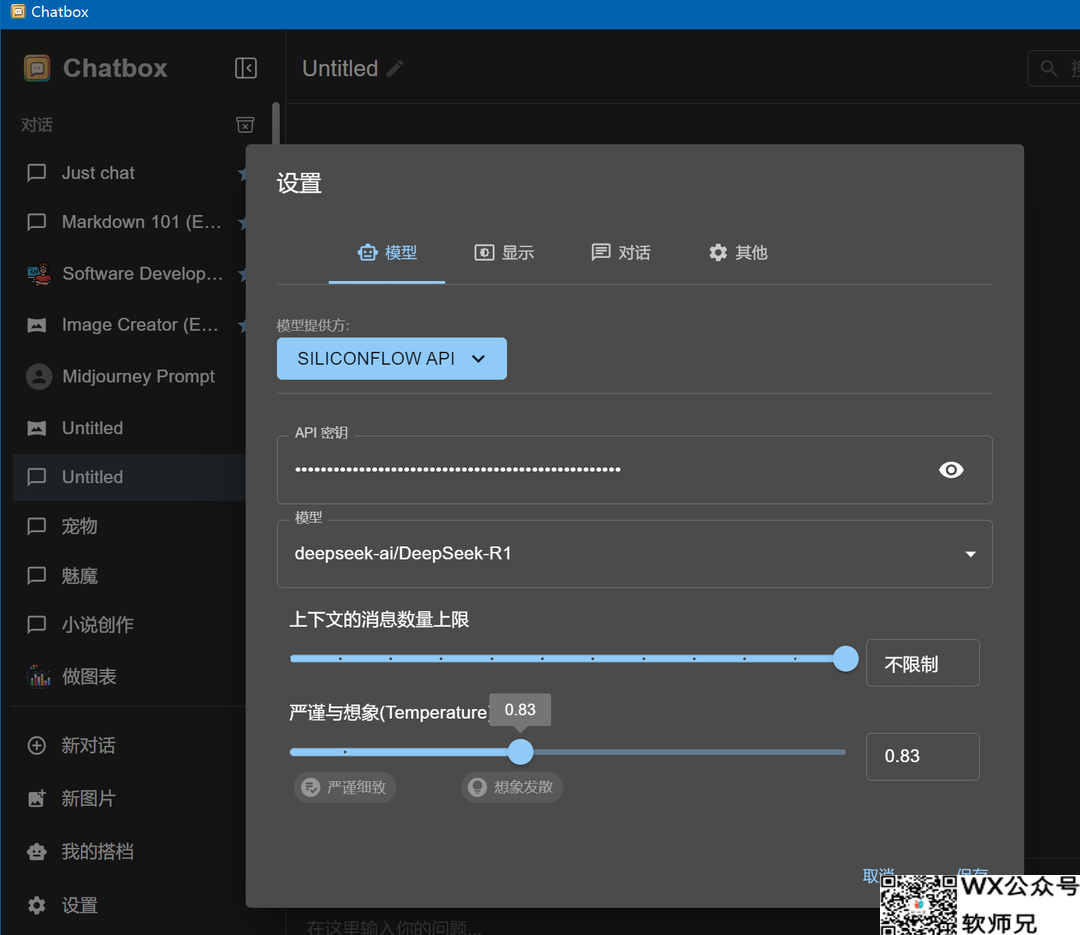Open the 宠物 conversation
The height and width of the screenshot is (935, 1080).
coord(130,526)
